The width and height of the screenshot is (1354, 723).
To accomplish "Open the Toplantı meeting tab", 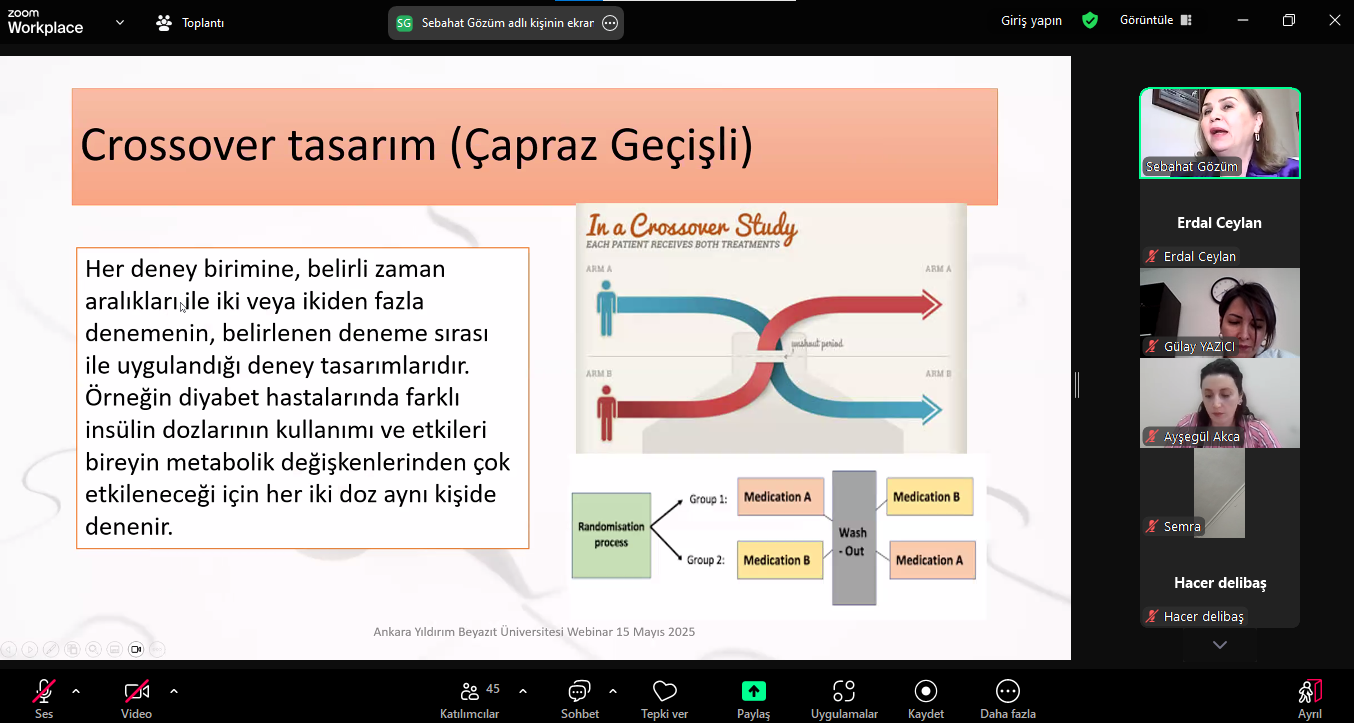I will 191,23.
